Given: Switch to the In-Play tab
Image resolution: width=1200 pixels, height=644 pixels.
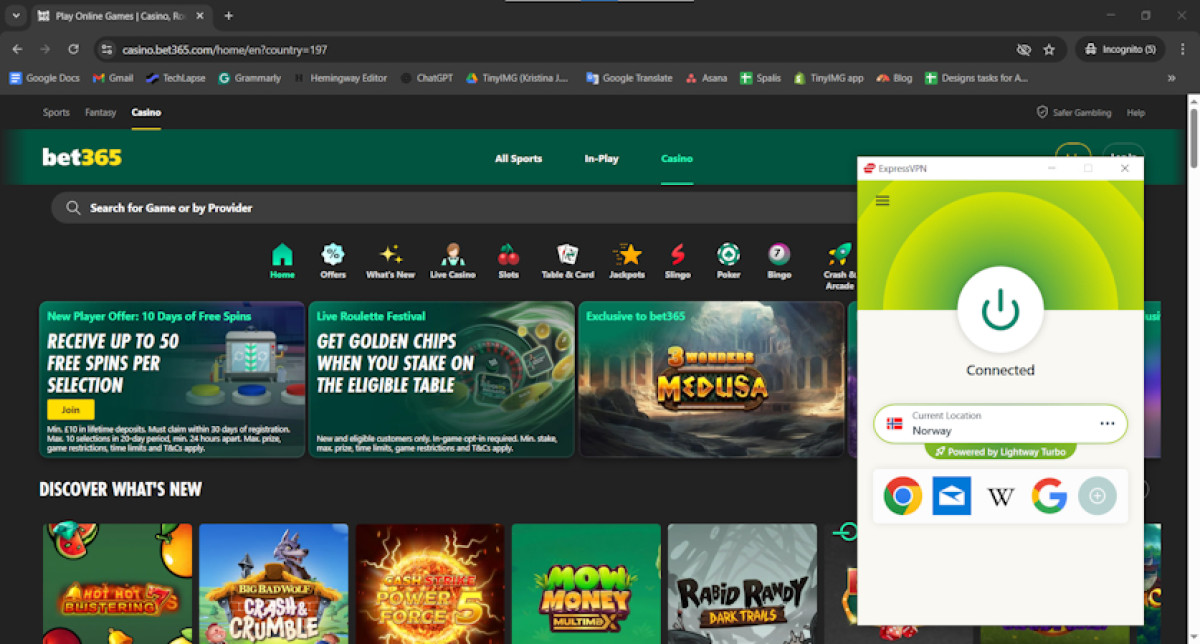Looking at the screenshot, I should (x=601, y=159).
